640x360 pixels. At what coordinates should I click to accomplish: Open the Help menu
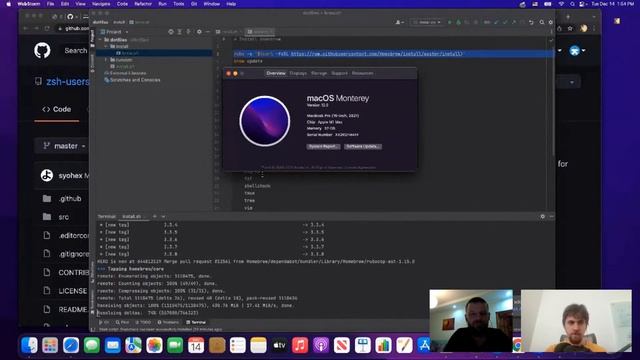pos(231,4)
